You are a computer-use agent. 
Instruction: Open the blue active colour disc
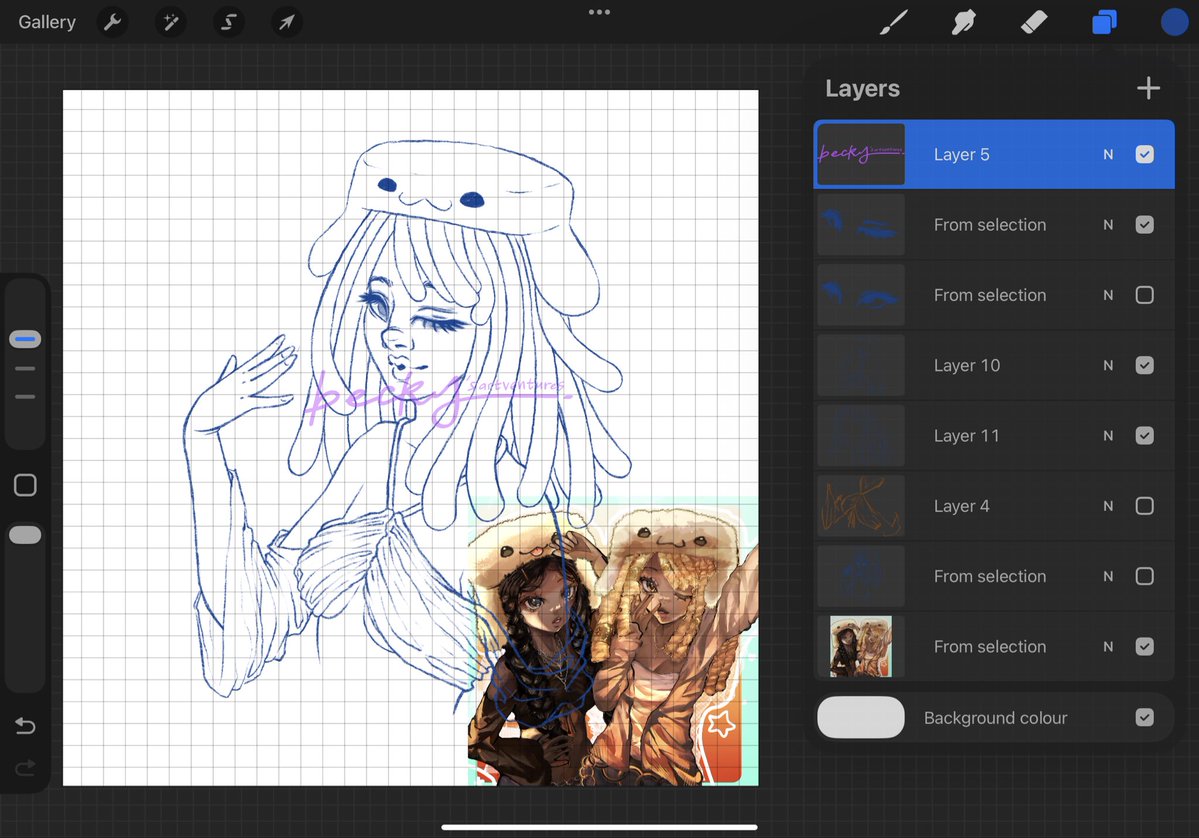pyautogui.click(x=1175, y=22)
